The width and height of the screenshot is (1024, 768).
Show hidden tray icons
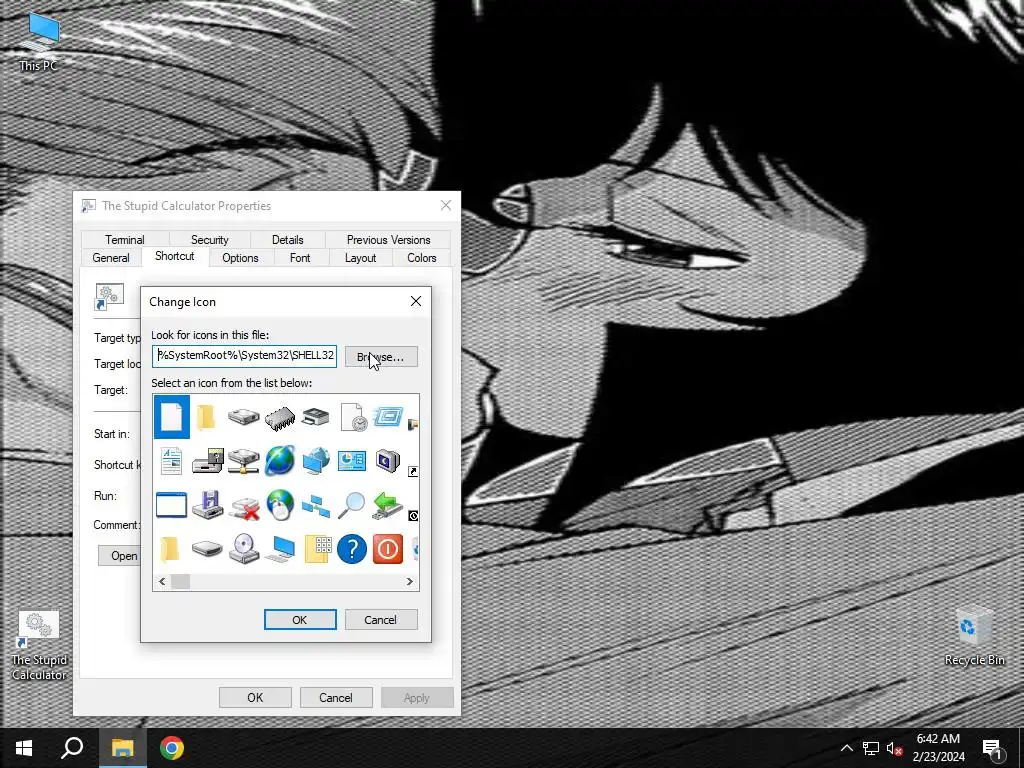coord(846,748)
